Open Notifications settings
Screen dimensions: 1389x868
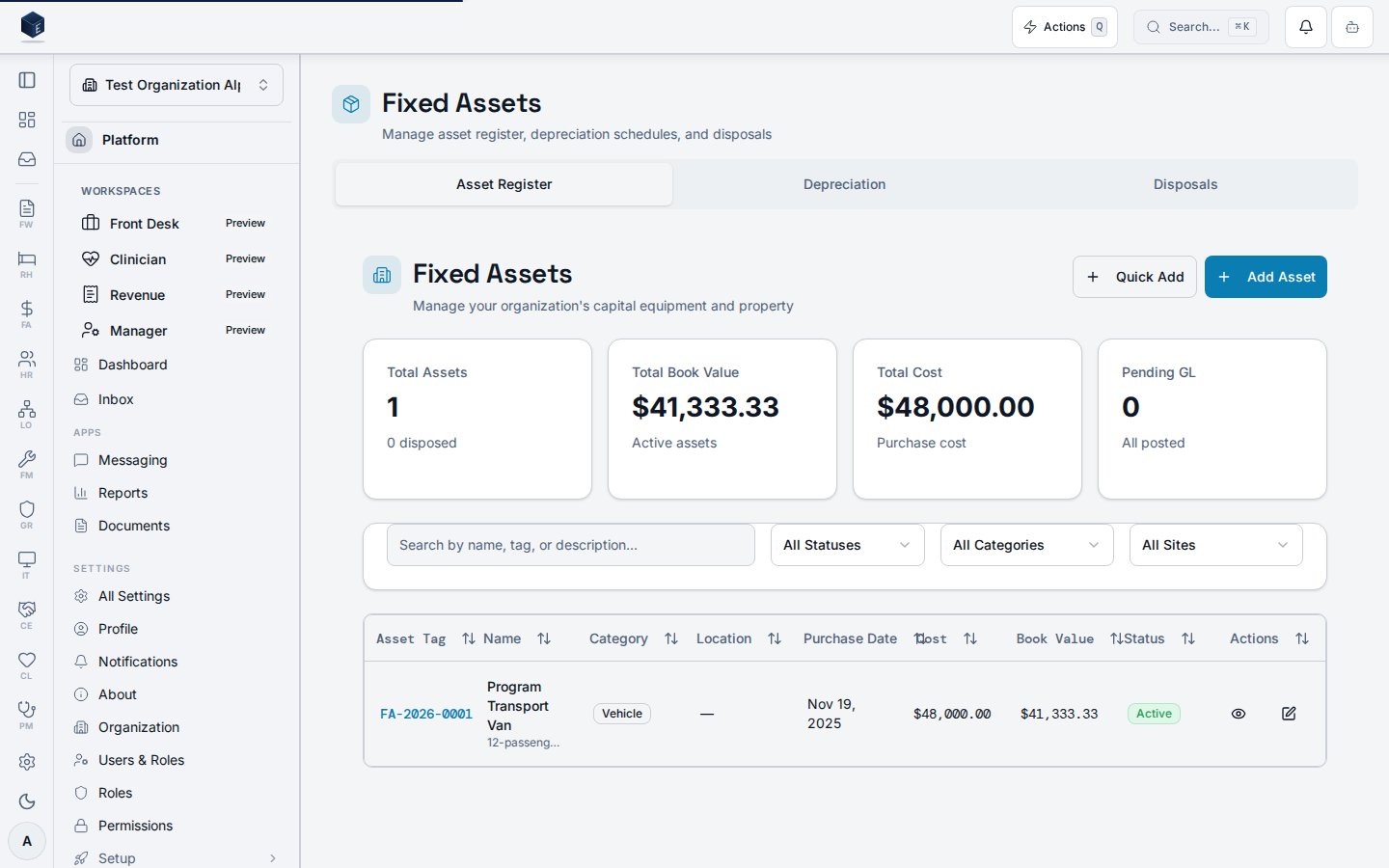[x=177, y=662]
